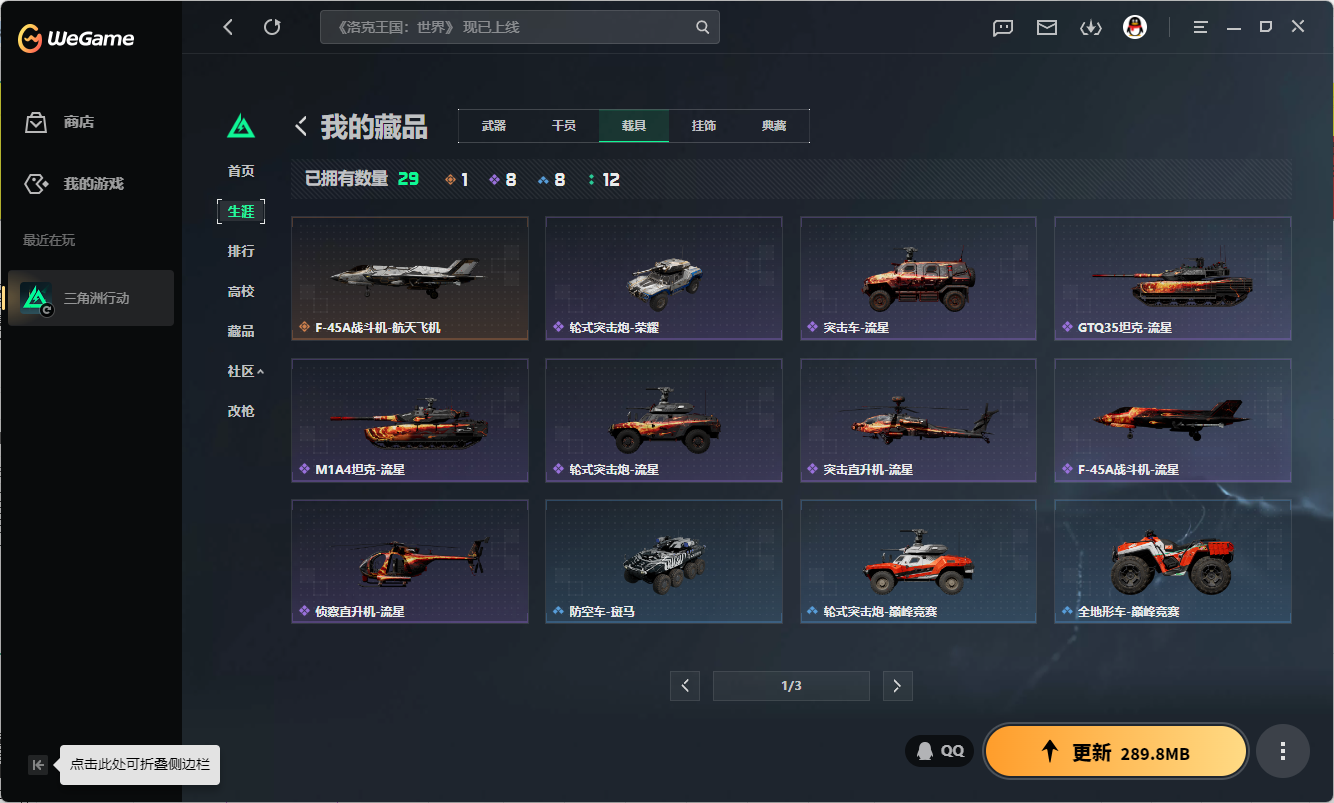Screen dimensions: 1334x803
Task: Click the search input field
Action: click(505, 28)
